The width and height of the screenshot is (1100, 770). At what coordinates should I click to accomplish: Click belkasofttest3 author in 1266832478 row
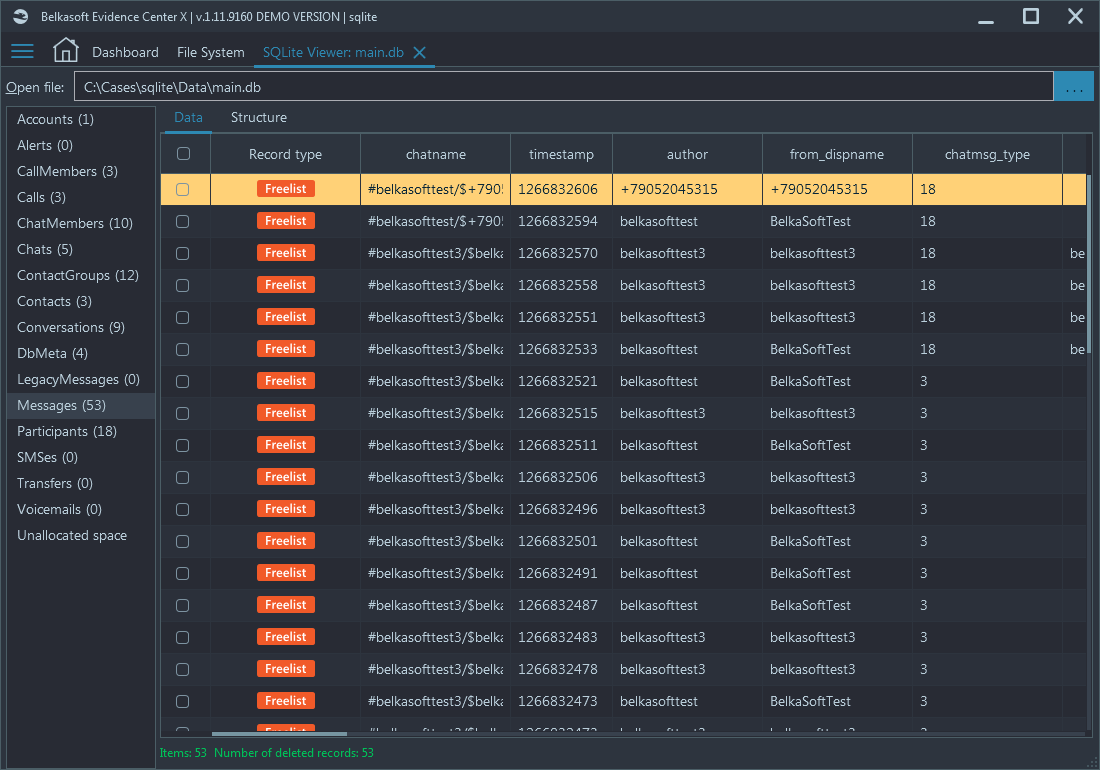(662, 669)
